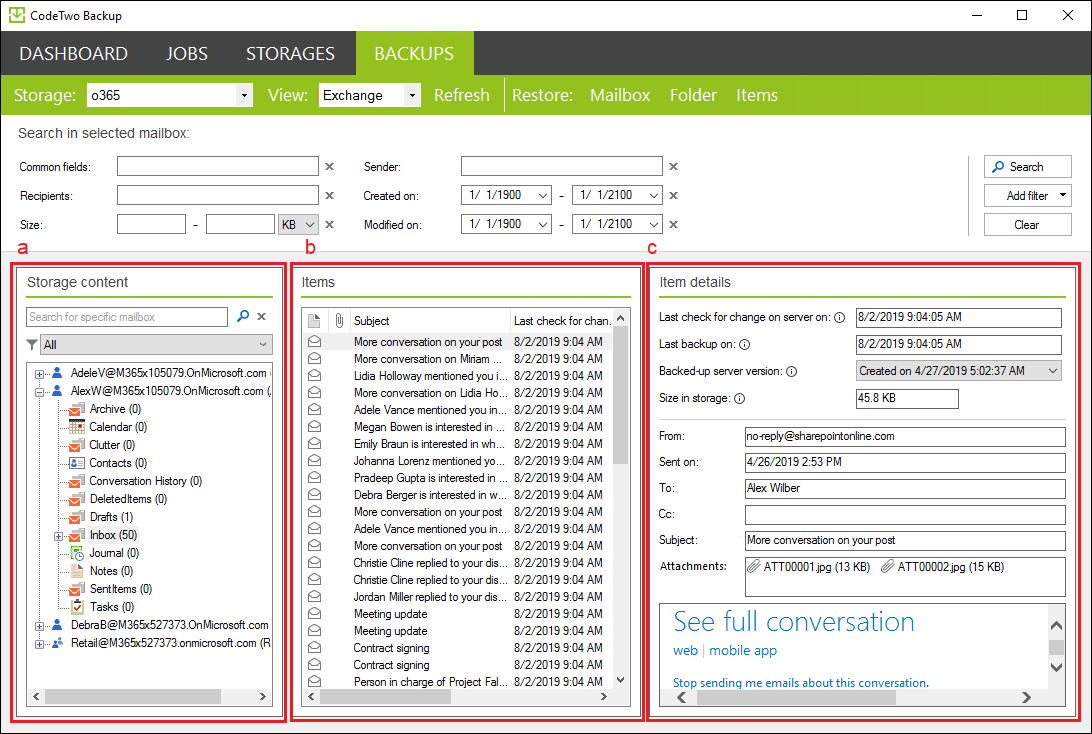1092x734 pixels.
Task: Select the DeletedItems (0) folder
Action: click(128, 499)
